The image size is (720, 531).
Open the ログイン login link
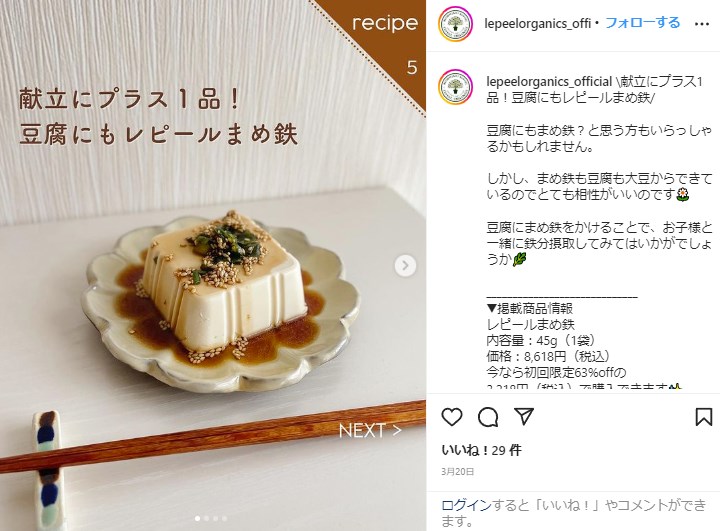466,505
